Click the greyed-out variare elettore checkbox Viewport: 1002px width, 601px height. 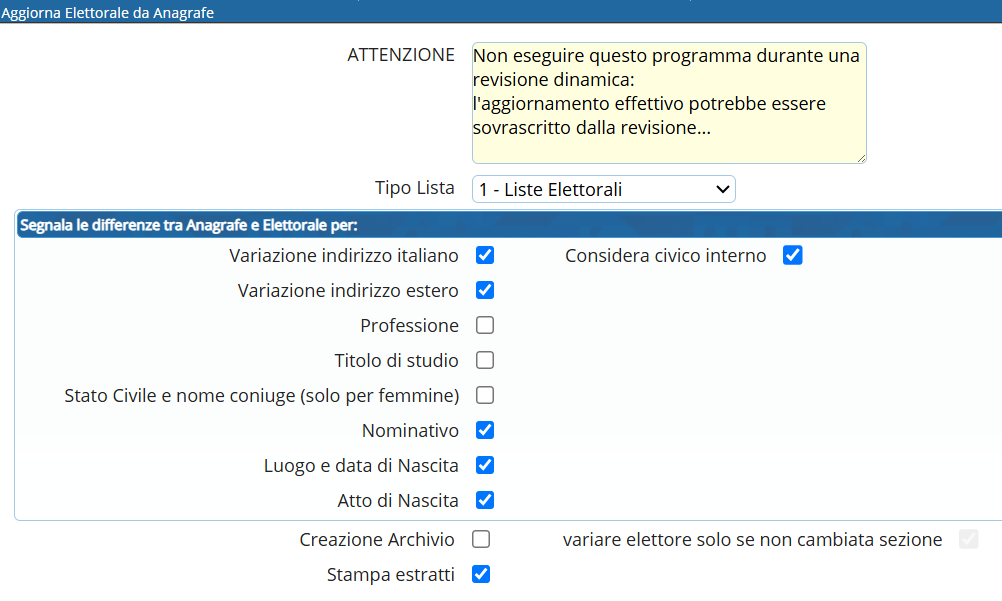coord(968,539)
